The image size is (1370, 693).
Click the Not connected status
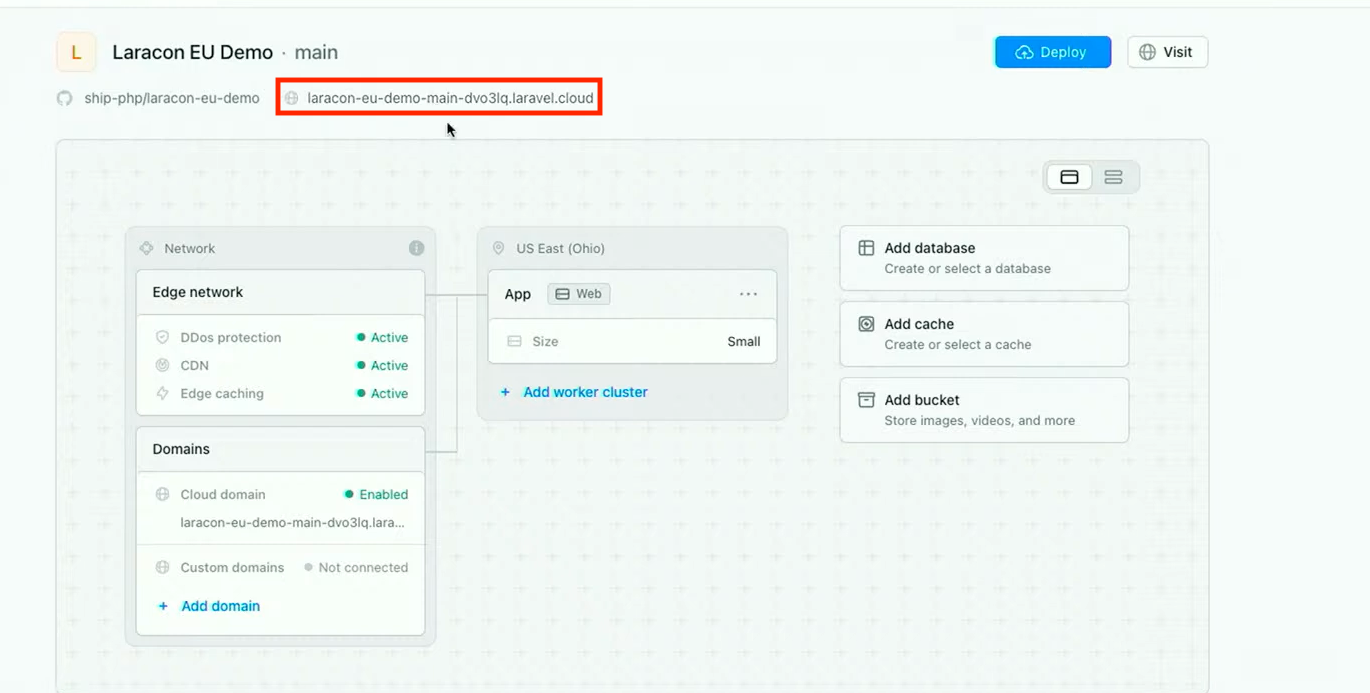[356, 567]
